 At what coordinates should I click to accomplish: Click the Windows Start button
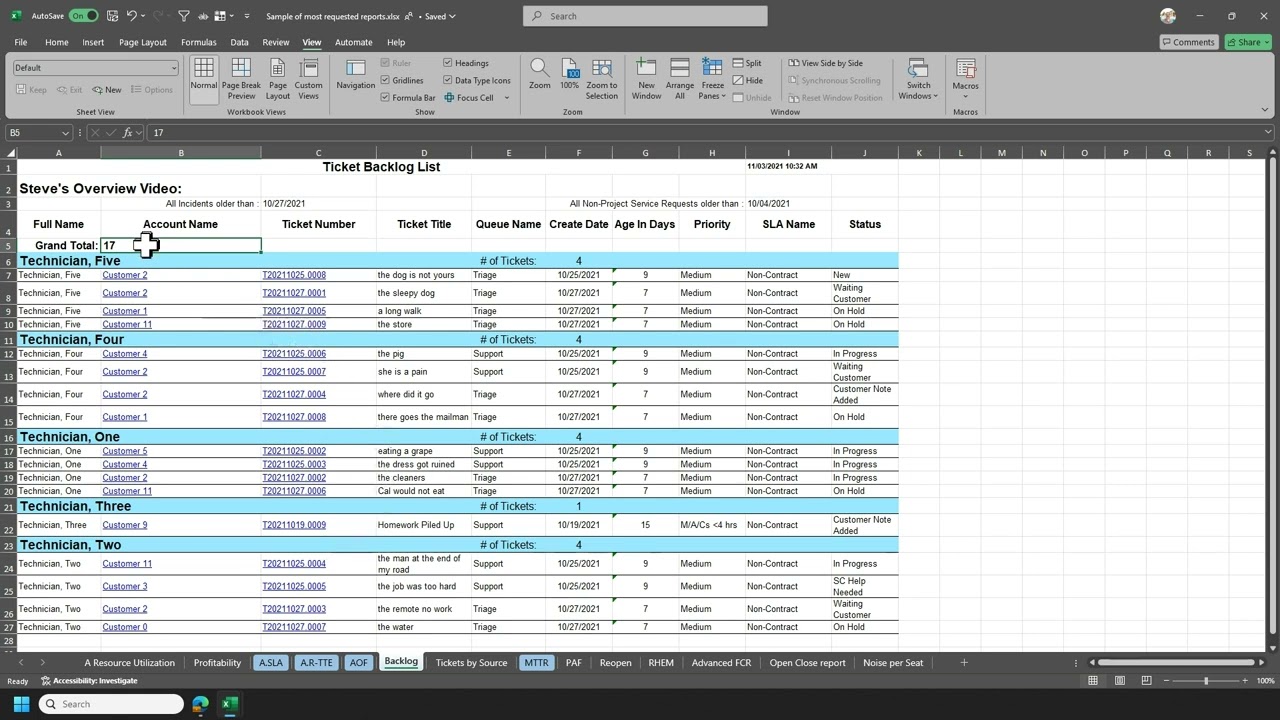(x=21, y=704)
